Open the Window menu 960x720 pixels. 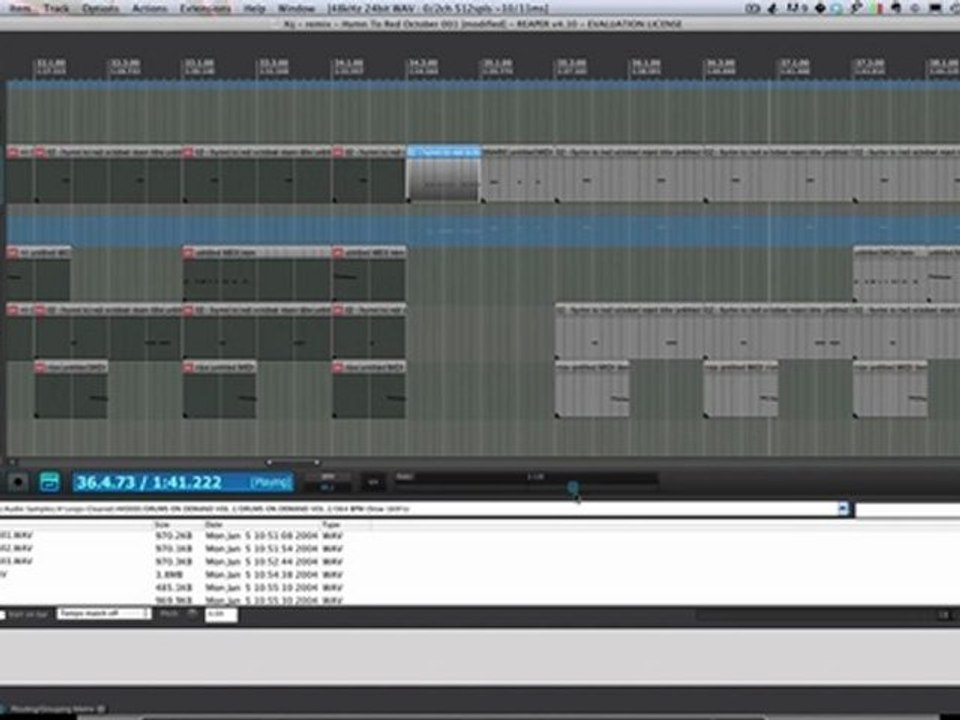(296, 9)
